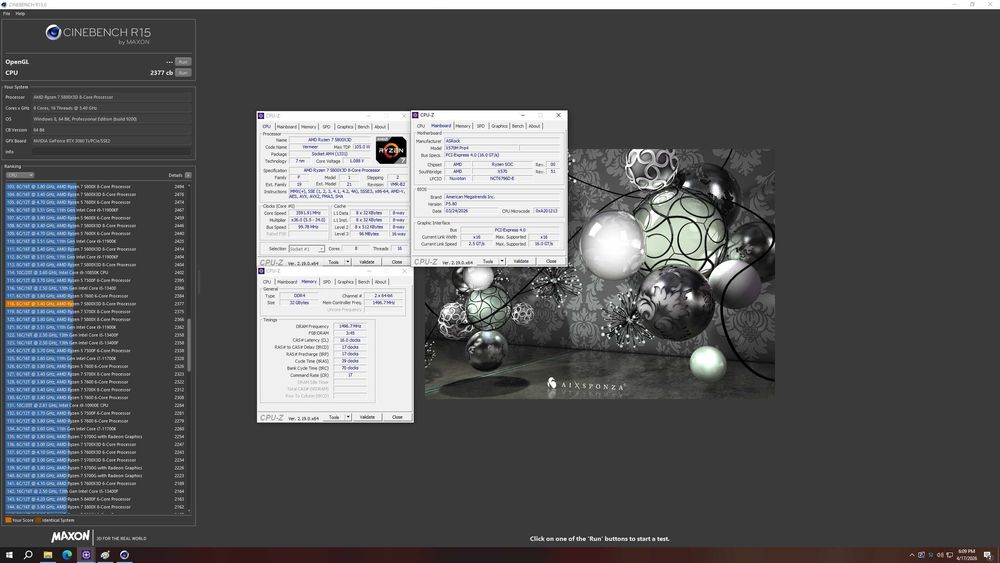Switch to Memory tab in CPU-Z CPU window
Viewport: 1000px width, 563px height.
coord(309,126)
